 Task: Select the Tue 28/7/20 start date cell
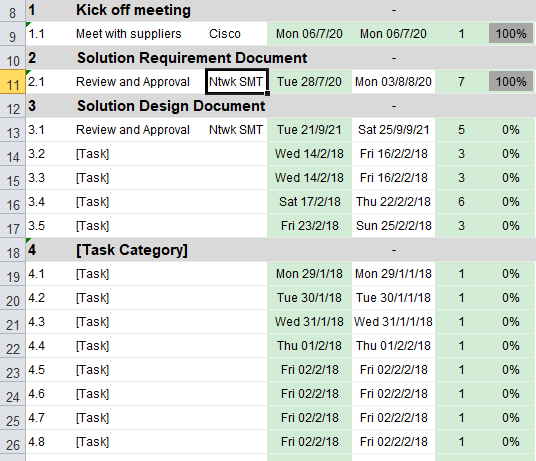point(309,82)
